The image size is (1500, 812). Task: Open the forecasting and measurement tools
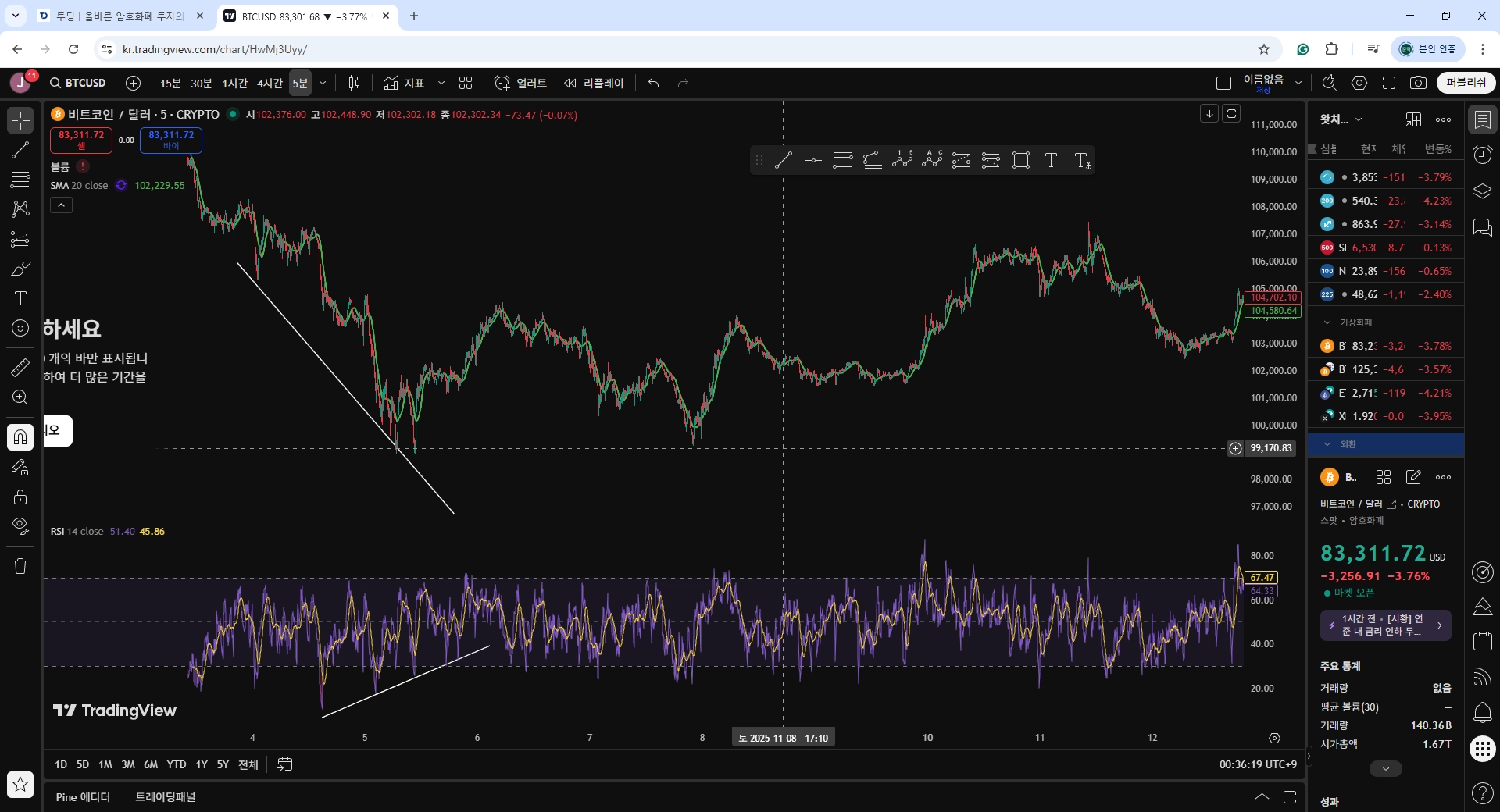coord(20,239)
